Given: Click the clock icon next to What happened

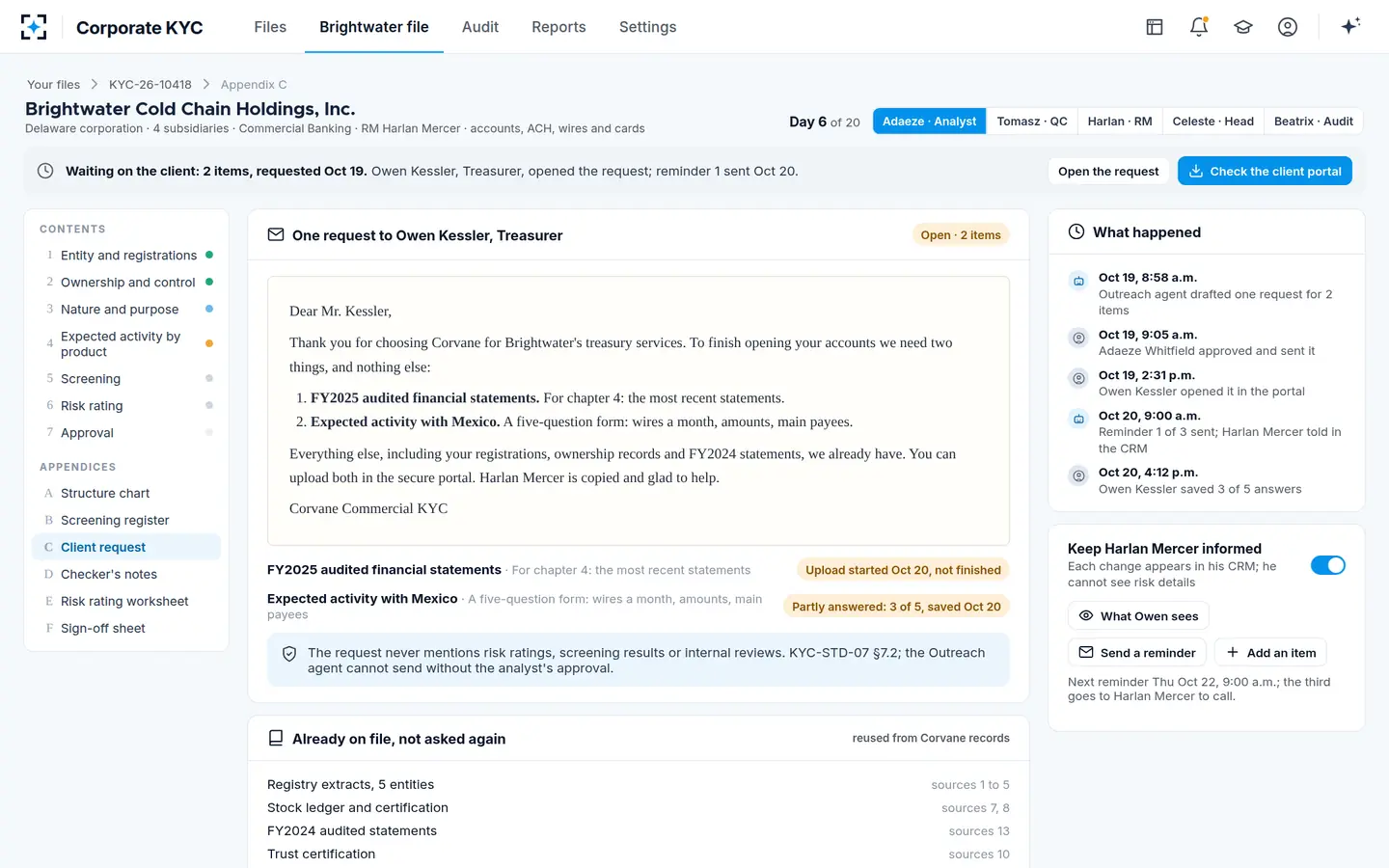Looking at the screenshot, I should coord(1076,232).
